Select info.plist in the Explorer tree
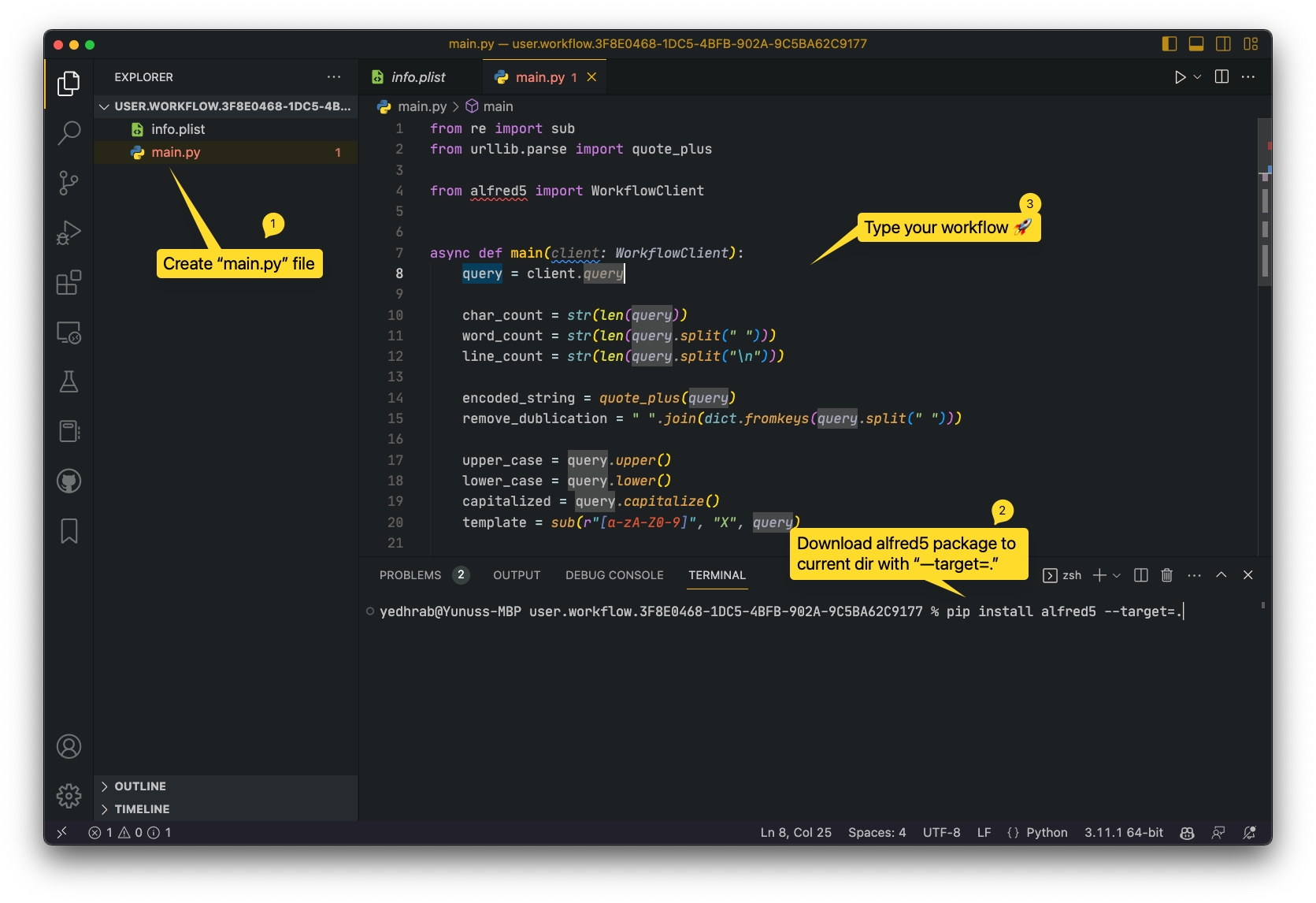 point(178,129)
